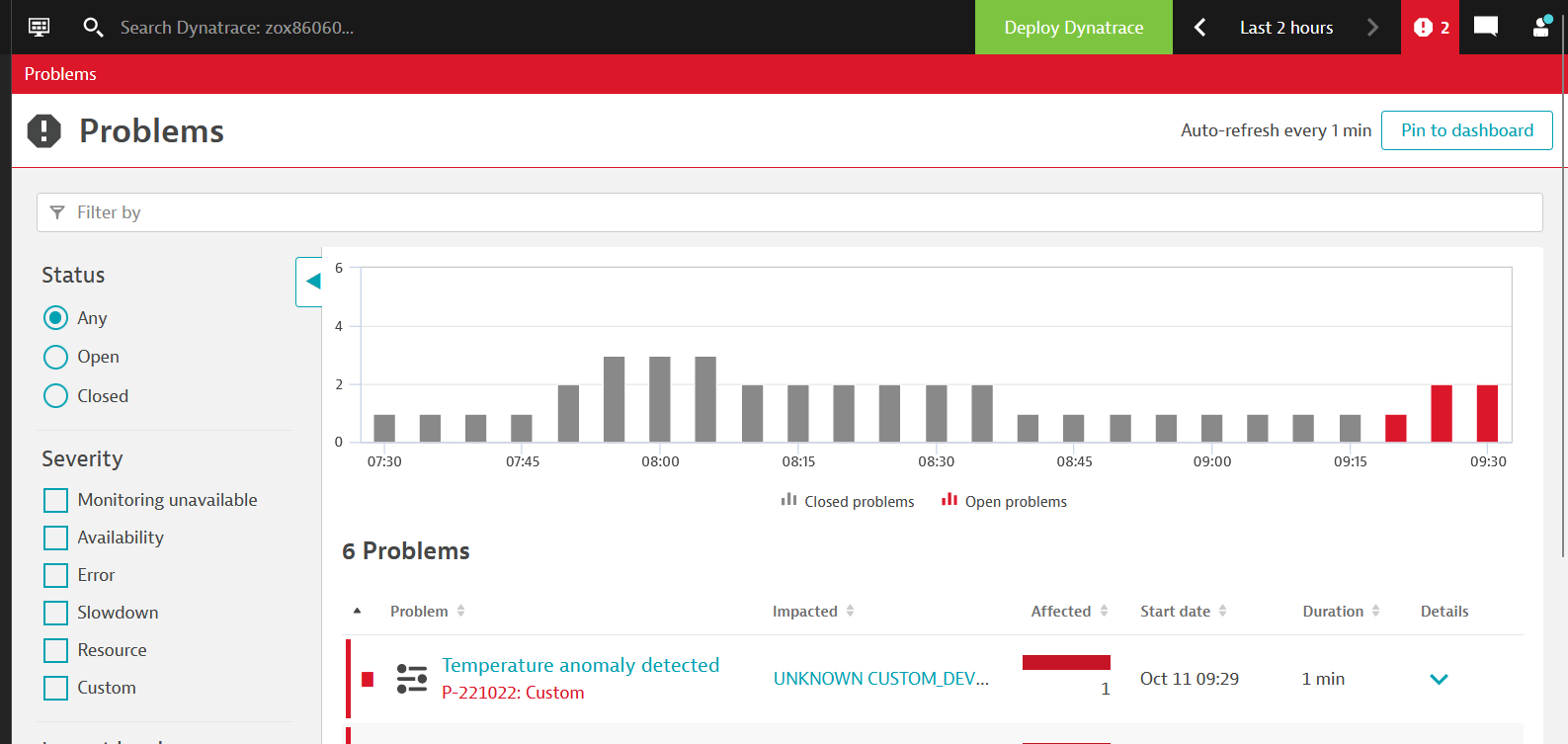Viewport: 1568px width, 744px height.
Task: Open the dashboards monitor icon
Action: (40, 27)
